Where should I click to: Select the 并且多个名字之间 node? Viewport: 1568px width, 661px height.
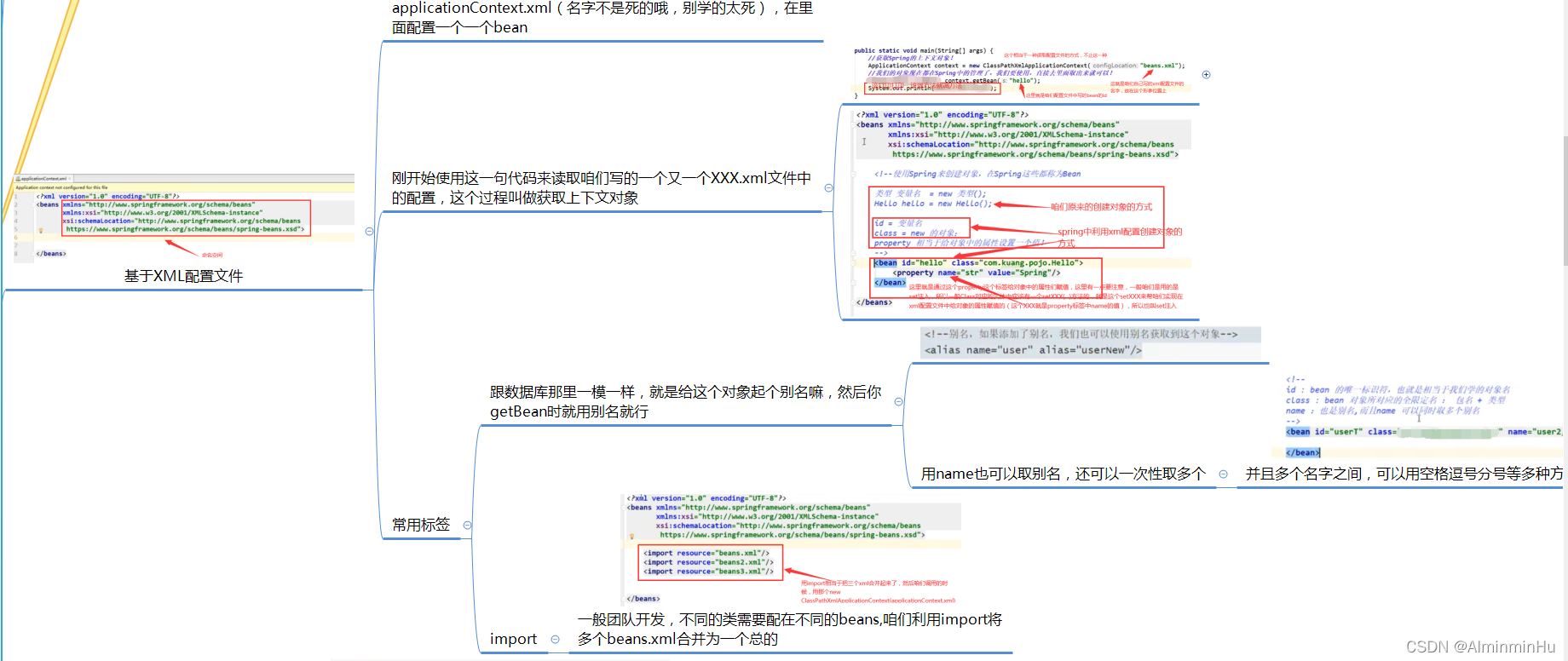[1404, 474]
